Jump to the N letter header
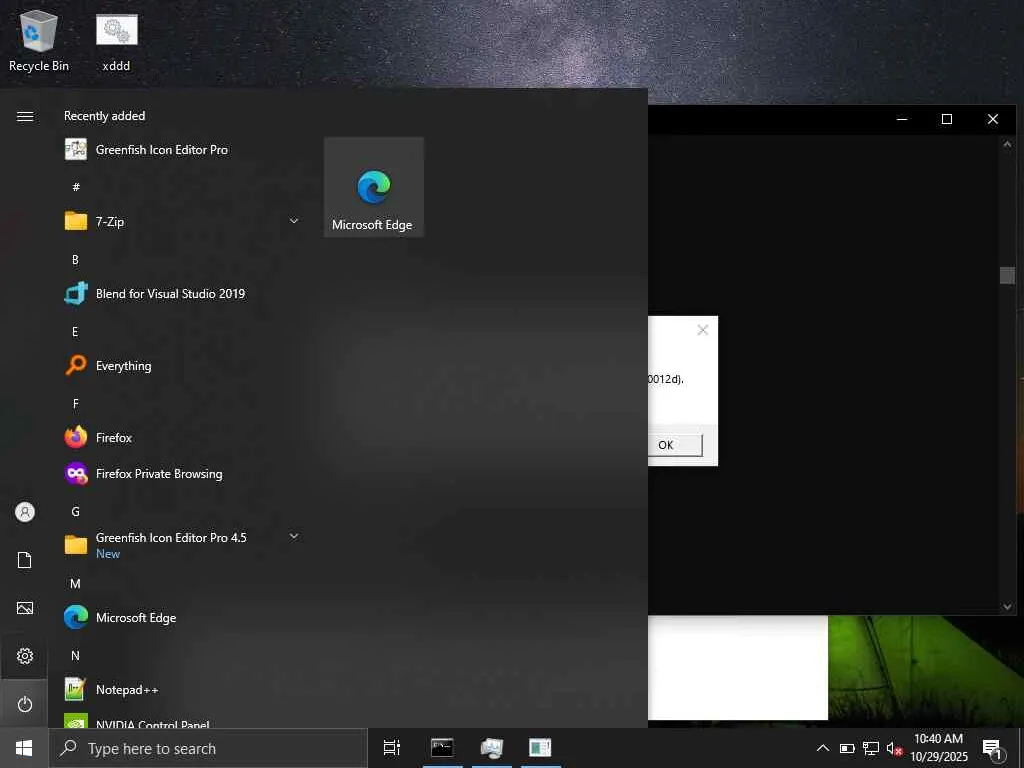This screenshot has width=1024, height=768. [75, 655]
